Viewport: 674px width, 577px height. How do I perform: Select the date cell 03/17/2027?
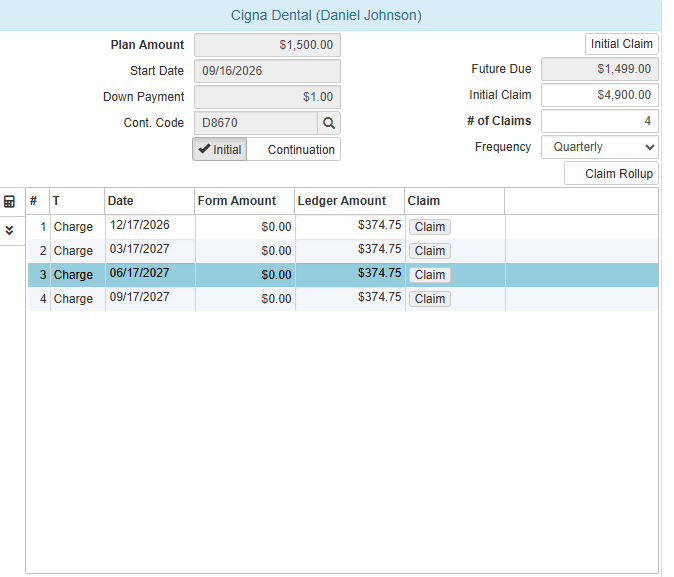coord(150,251)
